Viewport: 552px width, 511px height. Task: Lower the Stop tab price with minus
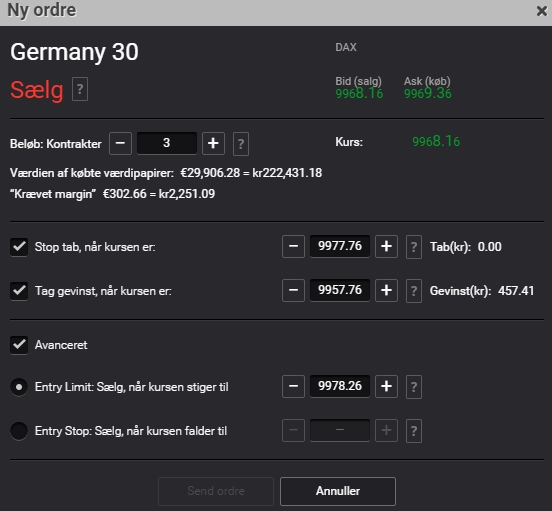293,246
